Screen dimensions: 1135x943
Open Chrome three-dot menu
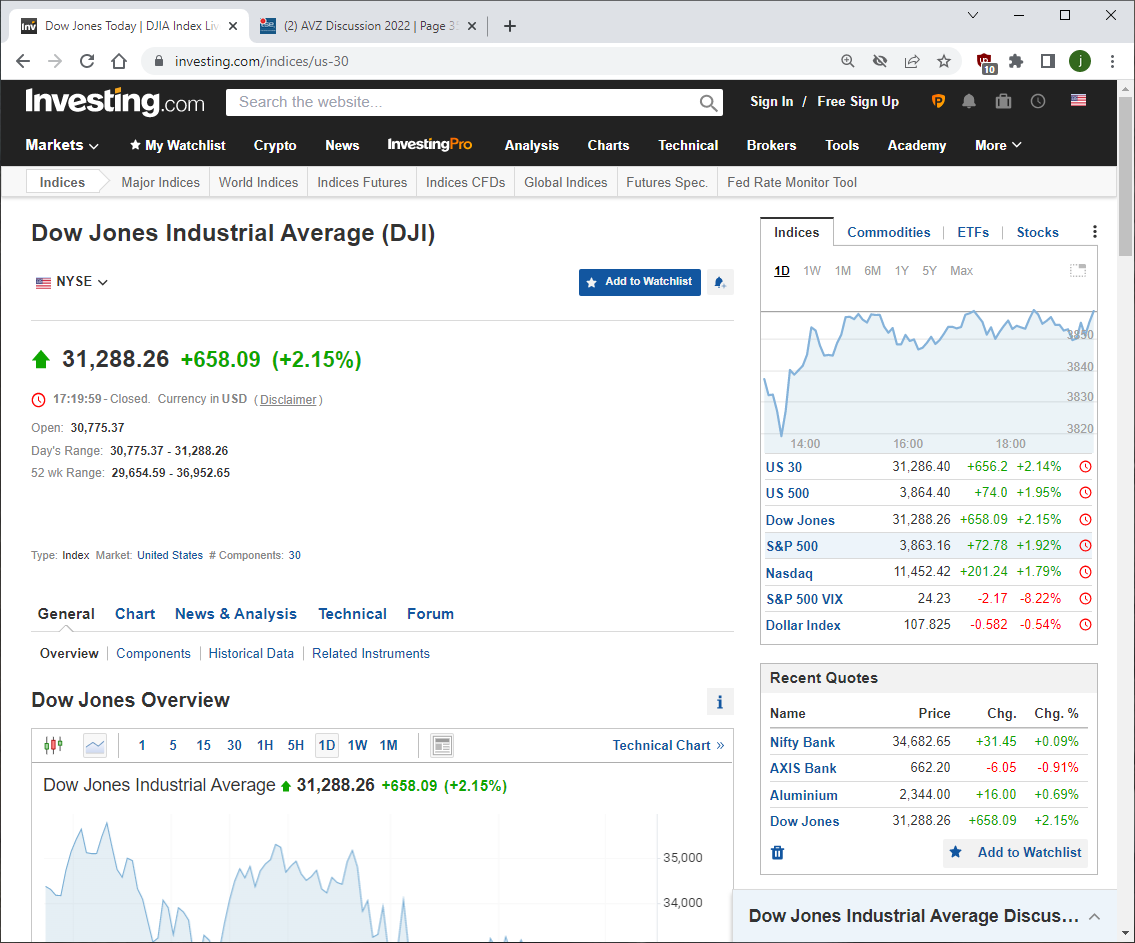[x=1113, y=62]
